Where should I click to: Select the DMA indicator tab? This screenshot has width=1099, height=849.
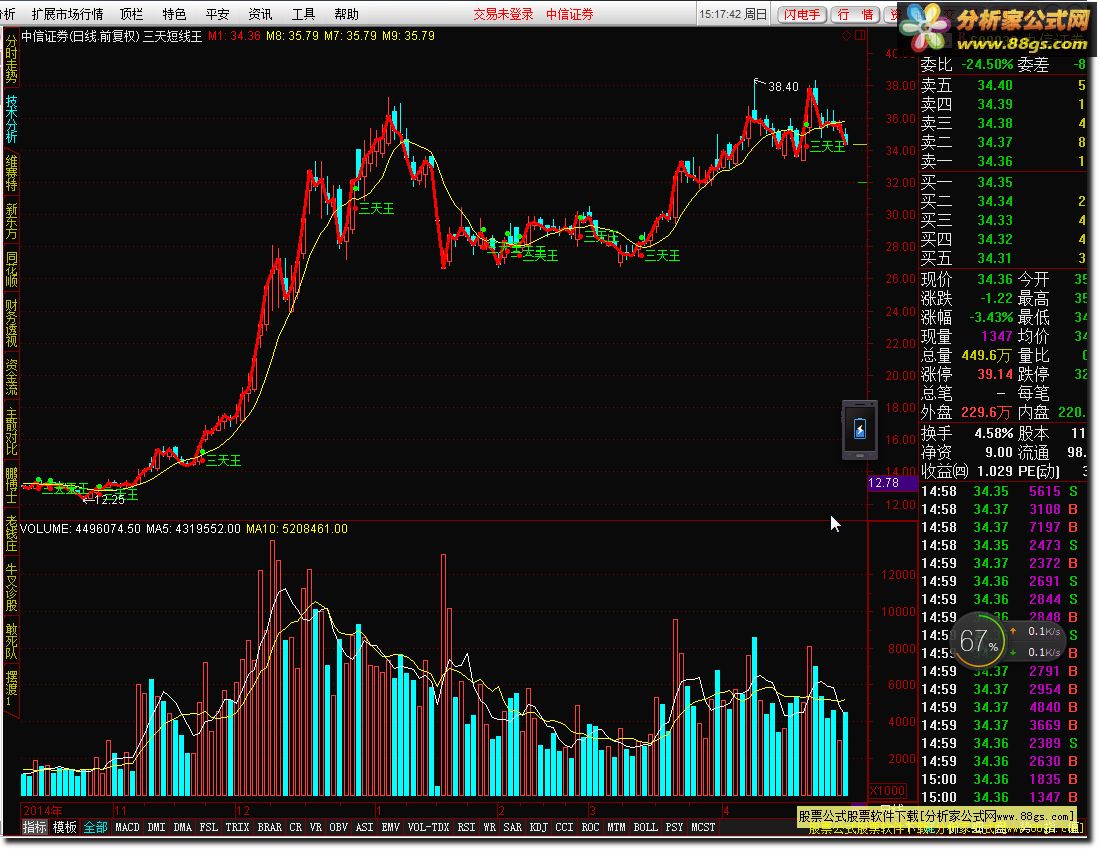182,827
